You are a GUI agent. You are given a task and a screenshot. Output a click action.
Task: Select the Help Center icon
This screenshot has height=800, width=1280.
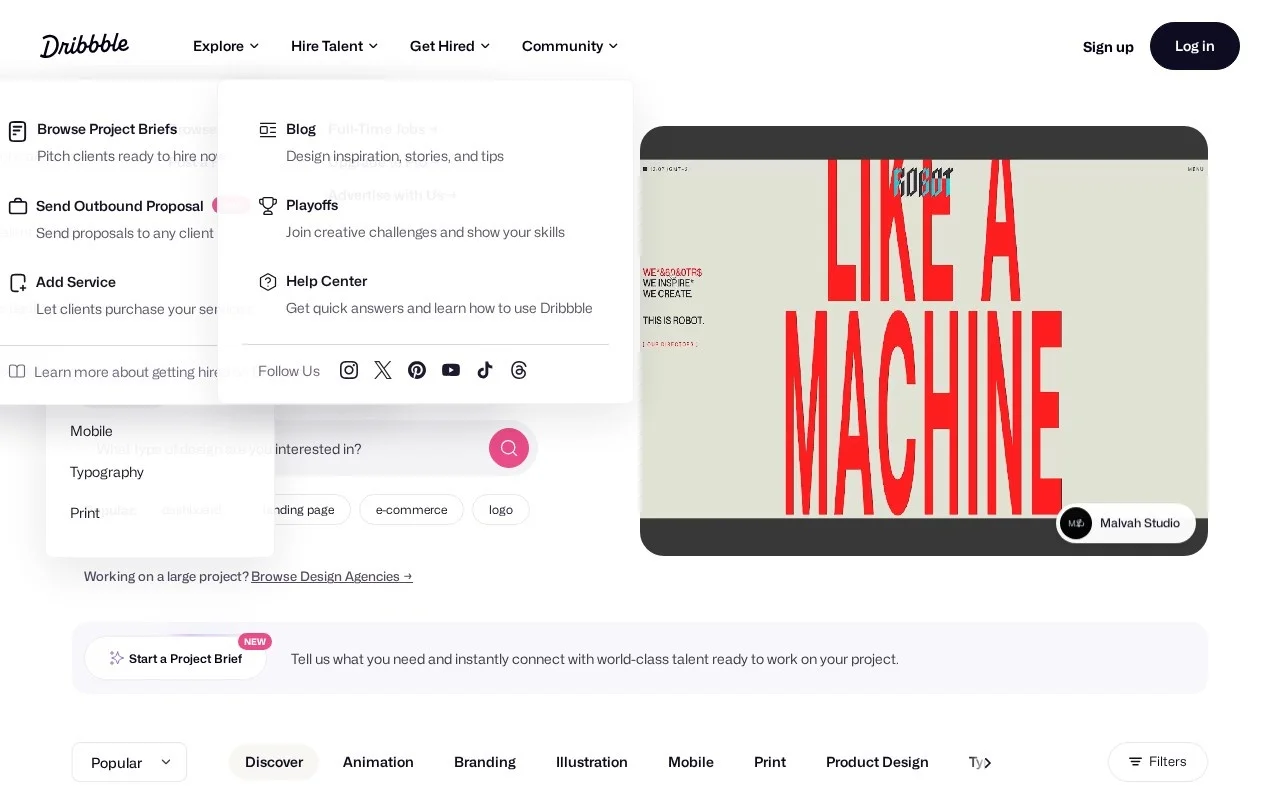(268, 282)
